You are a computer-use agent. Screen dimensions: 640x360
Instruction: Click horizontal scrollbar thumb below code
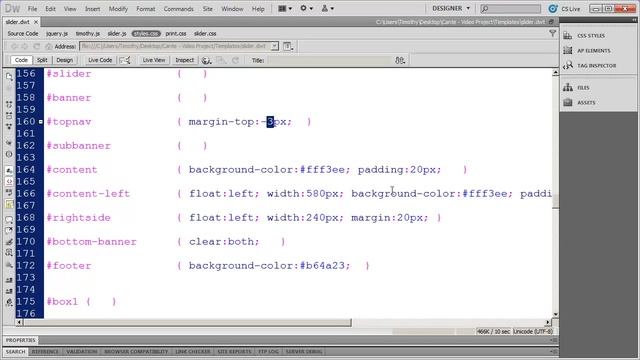tap(187, 322)
